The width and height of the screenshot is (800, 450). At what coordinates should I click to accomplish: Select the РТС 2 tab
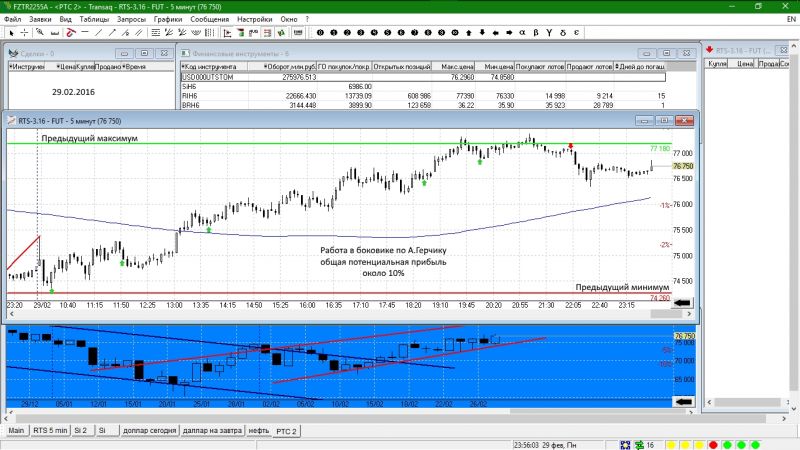point(286,431)
